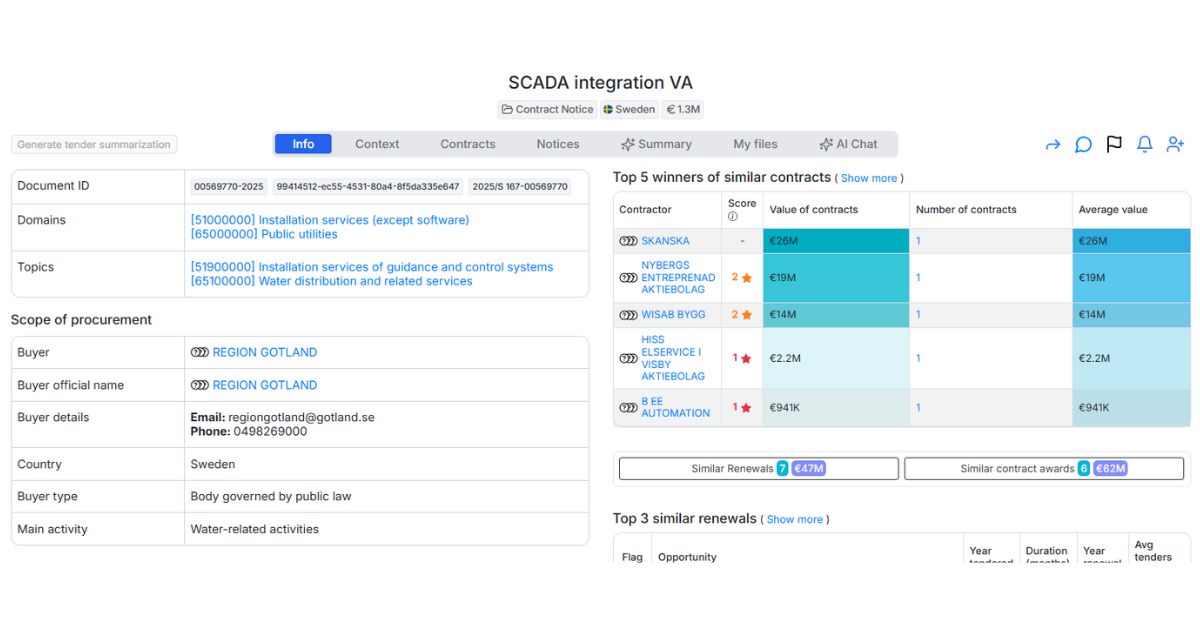Open the comment bubble icon

(1083, 145)
